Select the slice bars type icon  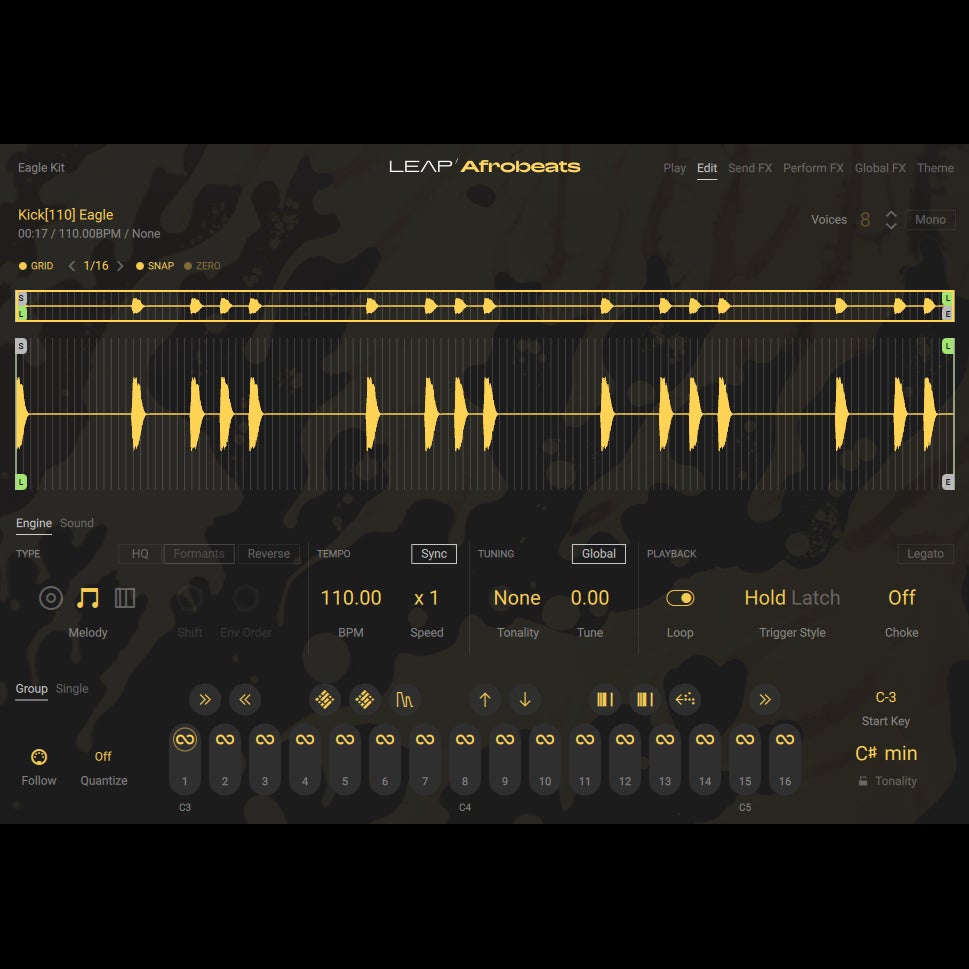tap(125, 598)
